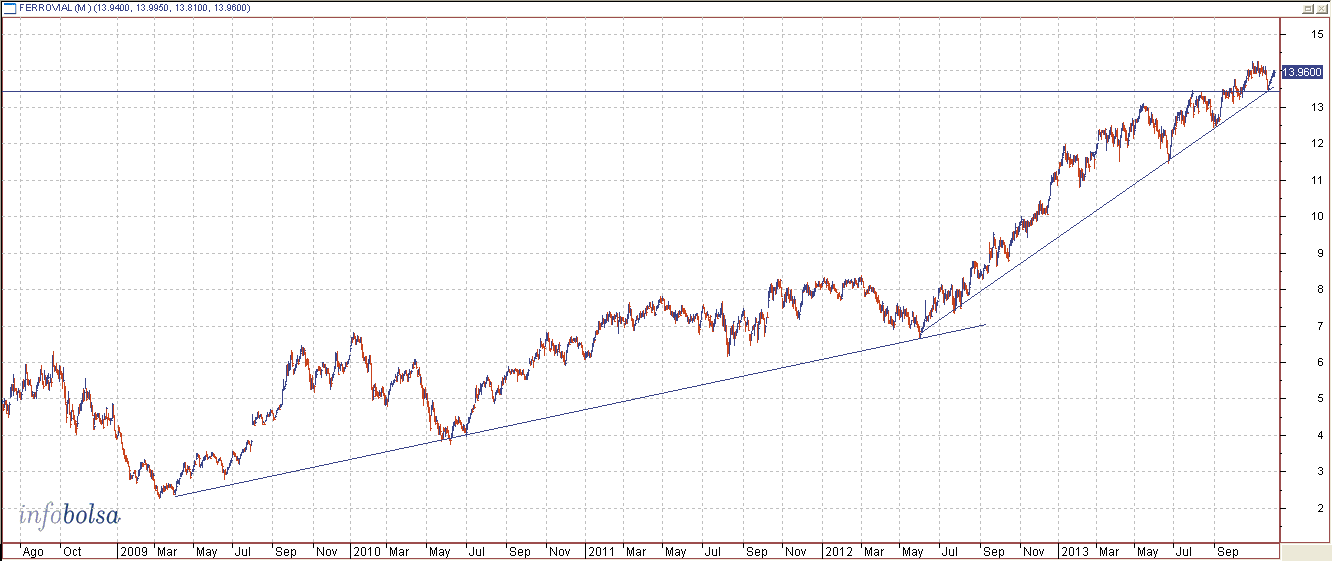Click the 2009 year label on time axis
The width and height of the screenshot is (1332, 561).
pos(133,551)
